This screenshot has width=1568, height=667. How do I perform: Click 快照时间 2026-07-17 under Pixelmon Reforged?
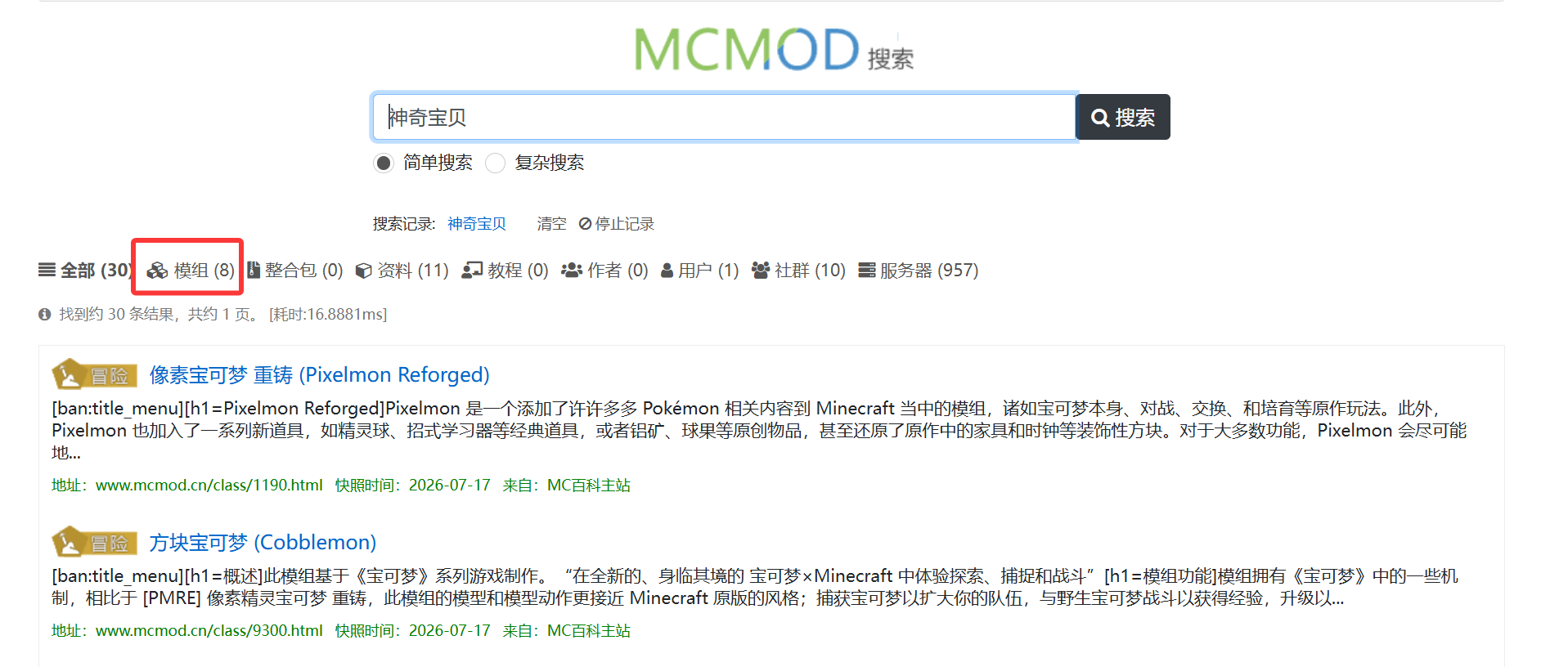[x=412, y=486]
